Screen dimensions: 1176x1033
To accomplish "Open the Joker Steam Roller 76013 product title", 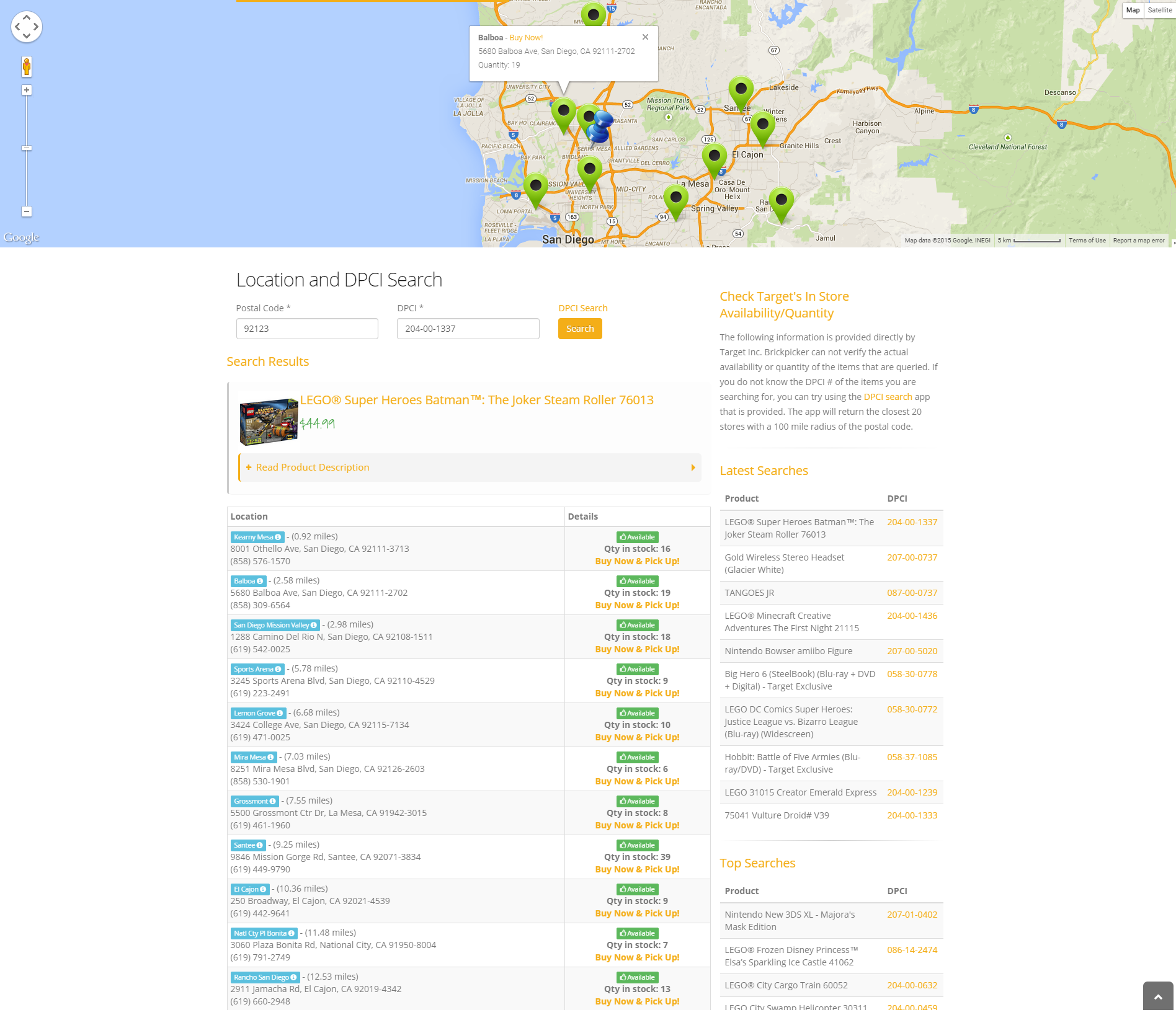I will [477, 400].
